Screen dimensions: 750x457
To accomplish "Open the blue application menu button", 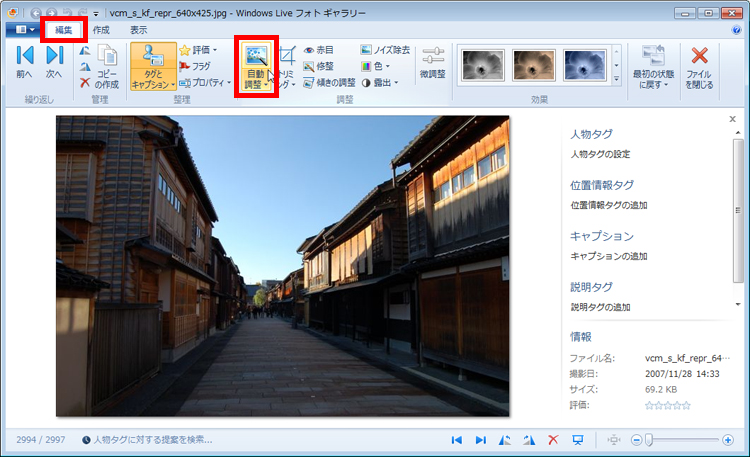I will click(x=22, y=30).
